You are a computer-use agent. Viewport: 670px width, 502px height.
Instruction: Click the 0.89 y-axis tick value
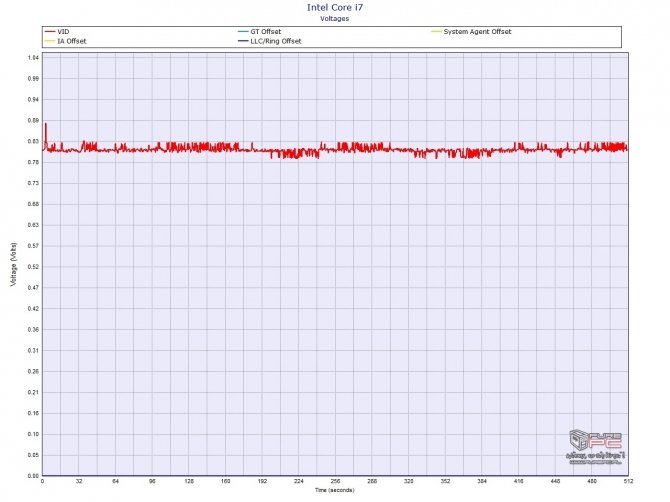33,120
